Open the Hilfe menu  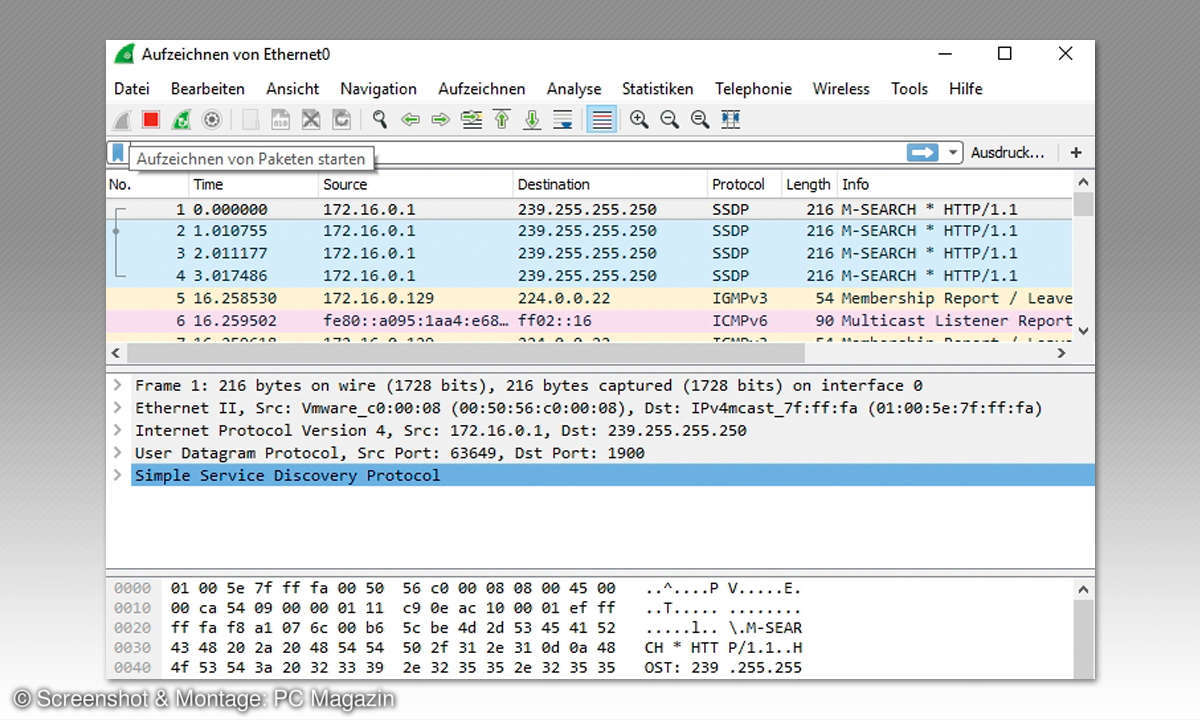pyautogui.click(x=966, y=89)
